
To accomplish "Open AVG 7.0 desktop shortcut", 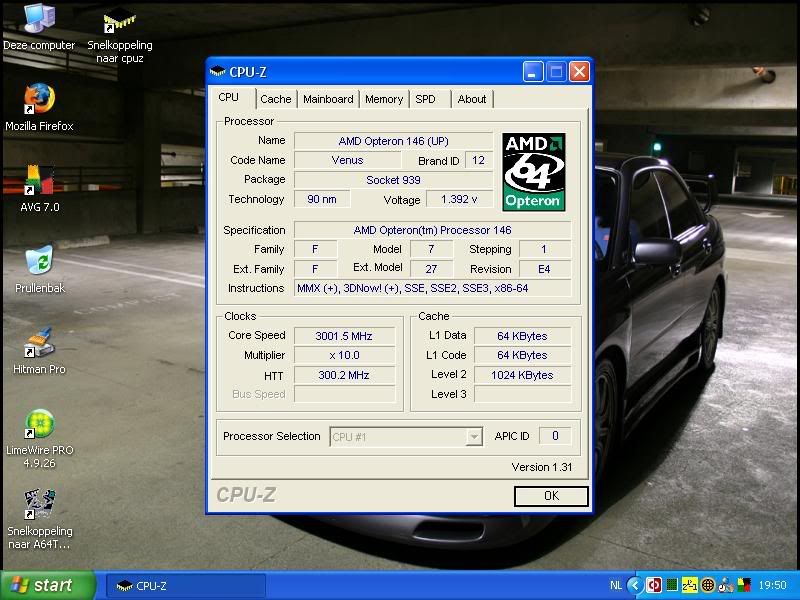I will click(39, 188).
